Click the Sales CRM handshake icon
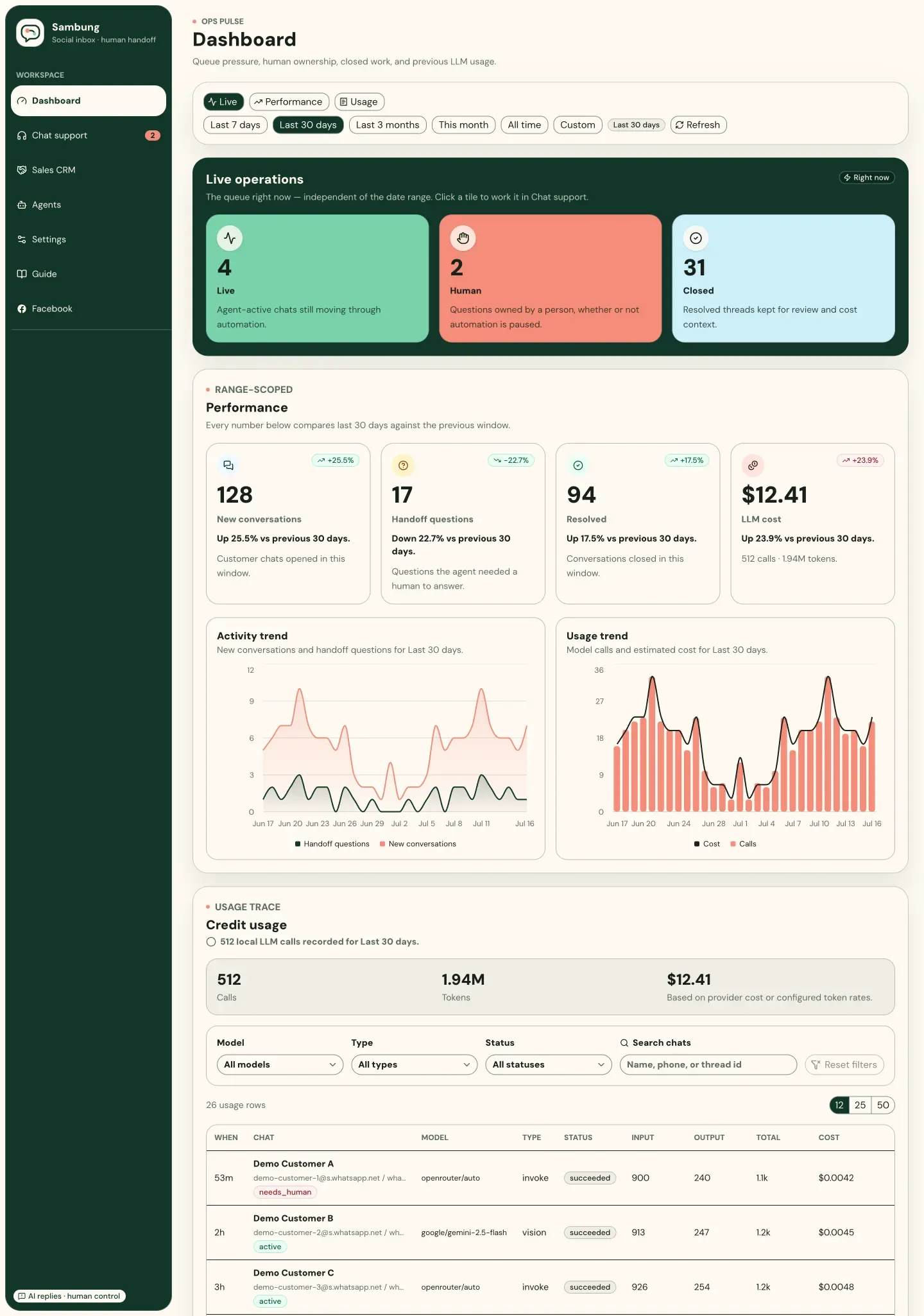 click(22, 170)
